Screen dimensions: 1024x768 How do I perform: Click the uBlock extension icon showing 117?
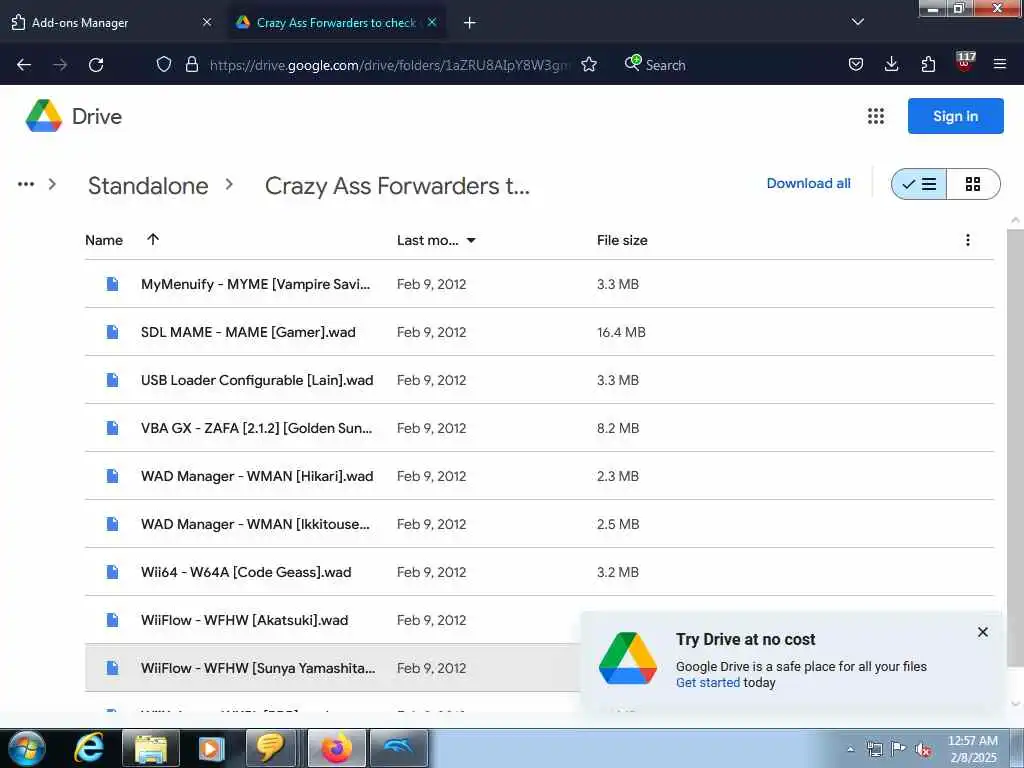[965, 62]
